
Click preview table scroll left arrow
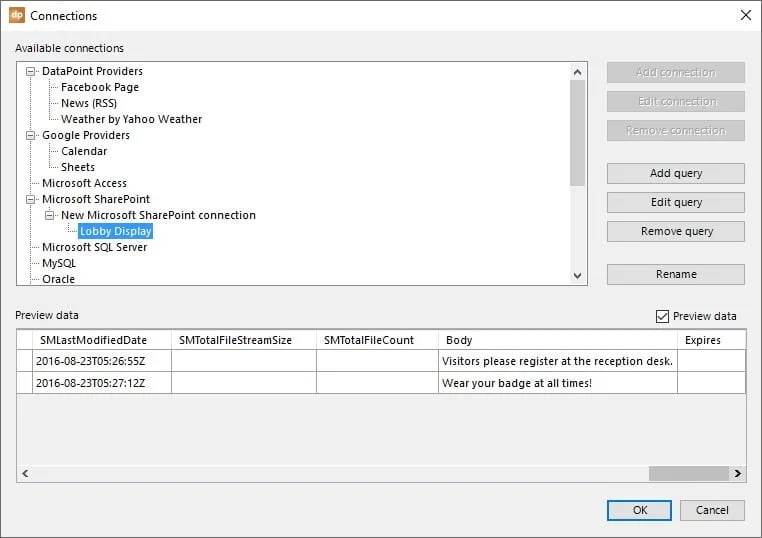click(25, 473)
